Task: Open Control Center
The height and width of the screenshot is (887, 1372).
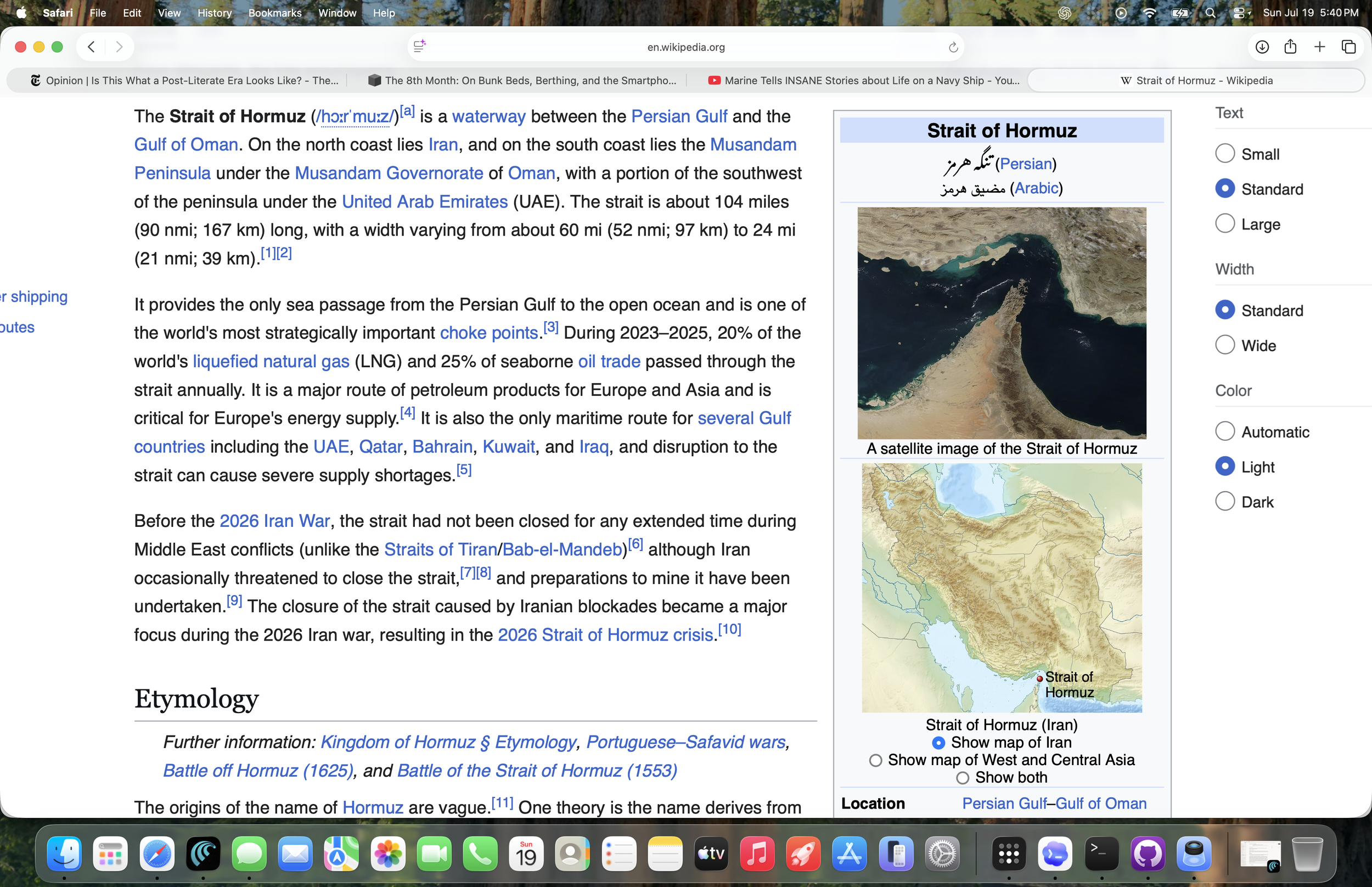Action: (1241, 13)
